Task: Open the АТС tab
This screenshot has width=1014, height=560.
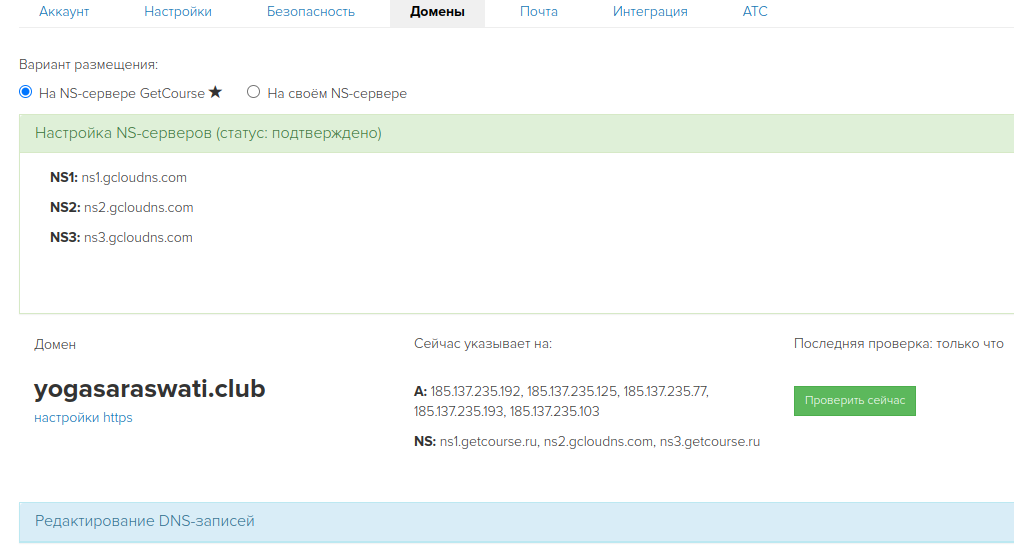Action: 755,12
